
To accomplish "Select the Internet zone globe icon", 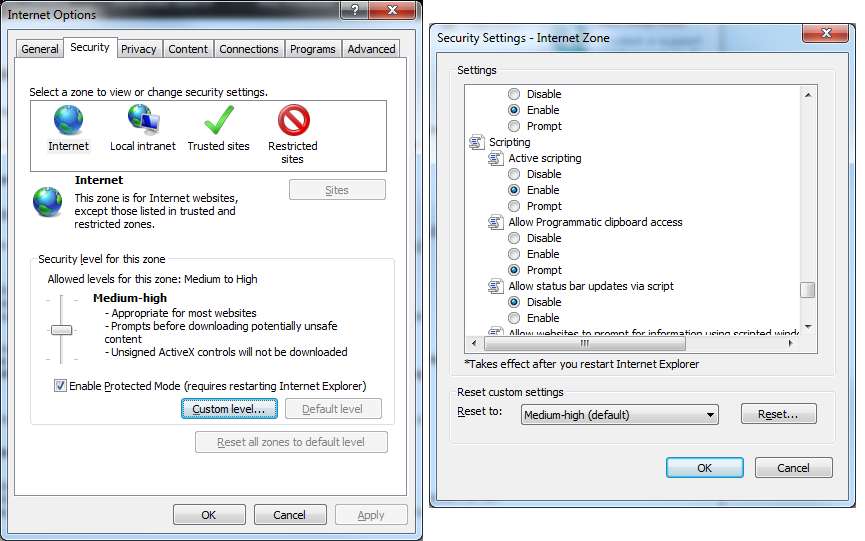I will click(x=68, y=120).
